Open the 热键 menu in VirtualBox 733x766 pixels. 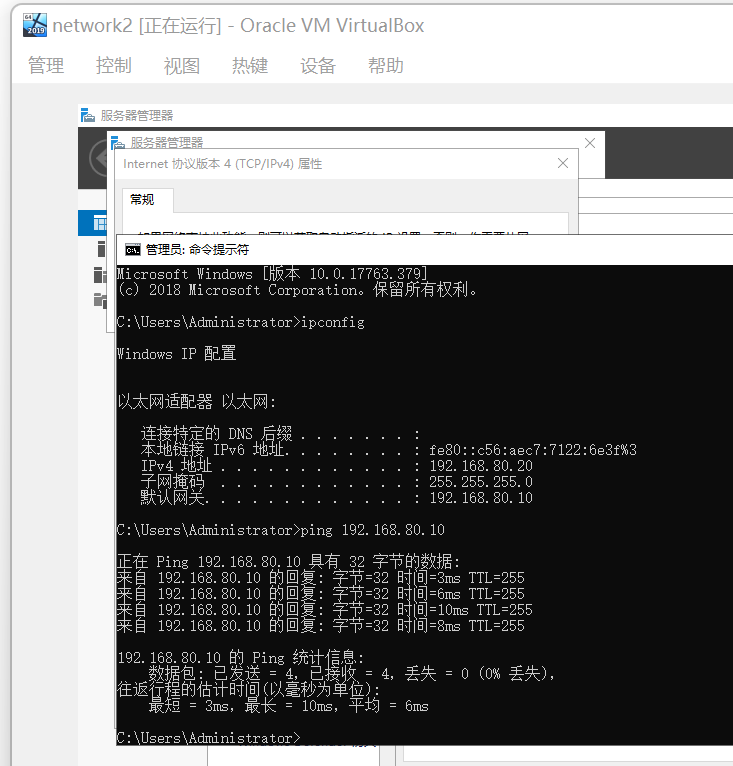[250, 65]
